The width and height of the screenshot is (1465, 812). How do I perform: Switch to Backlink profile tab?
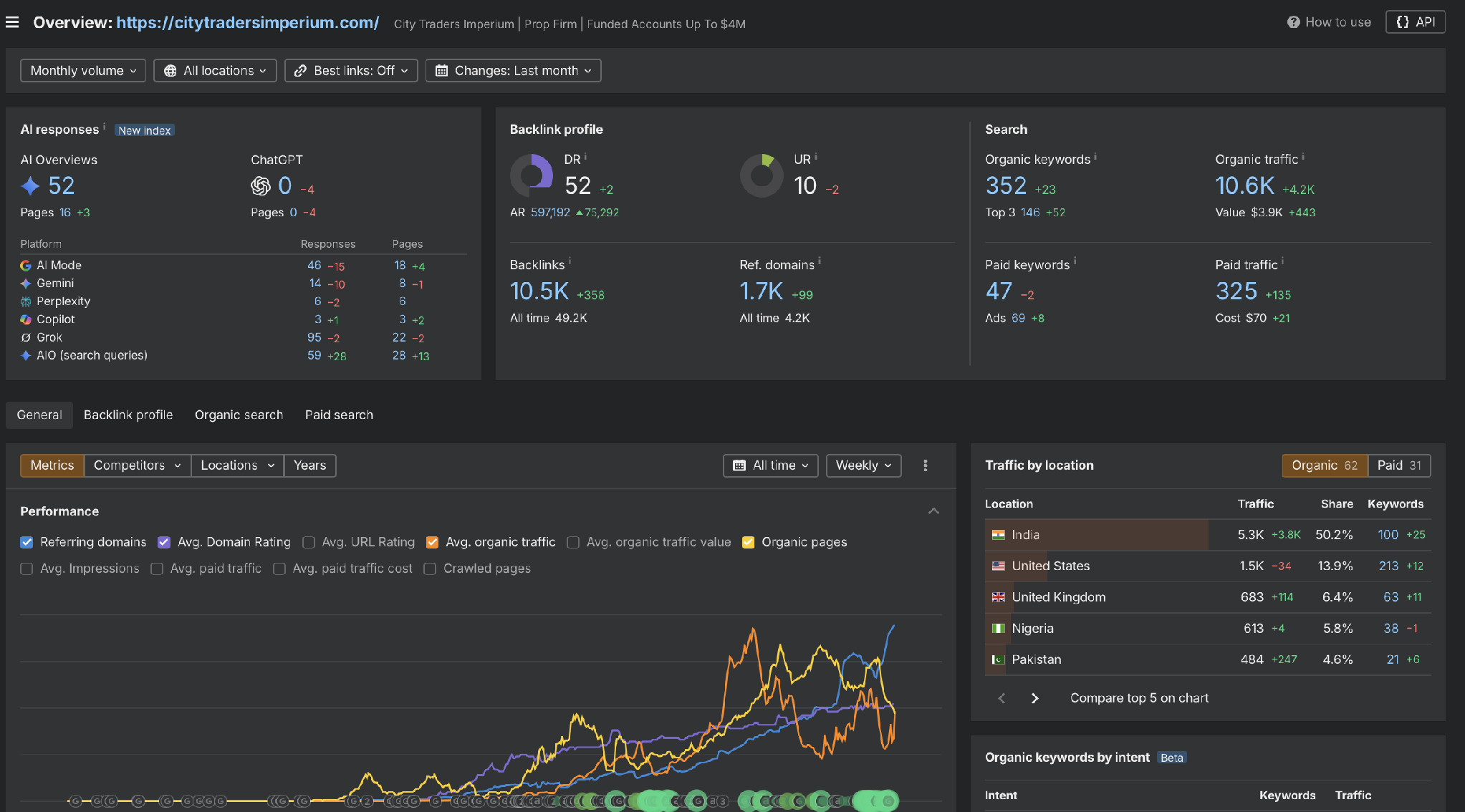pos(128,415)
